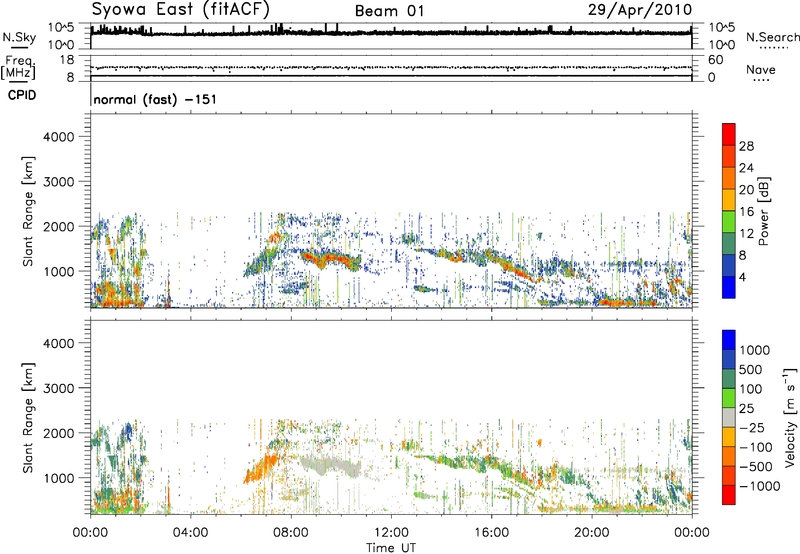Click the "Nave" legend label
Screen dimensions: 800x554
(x=761, y=69)
